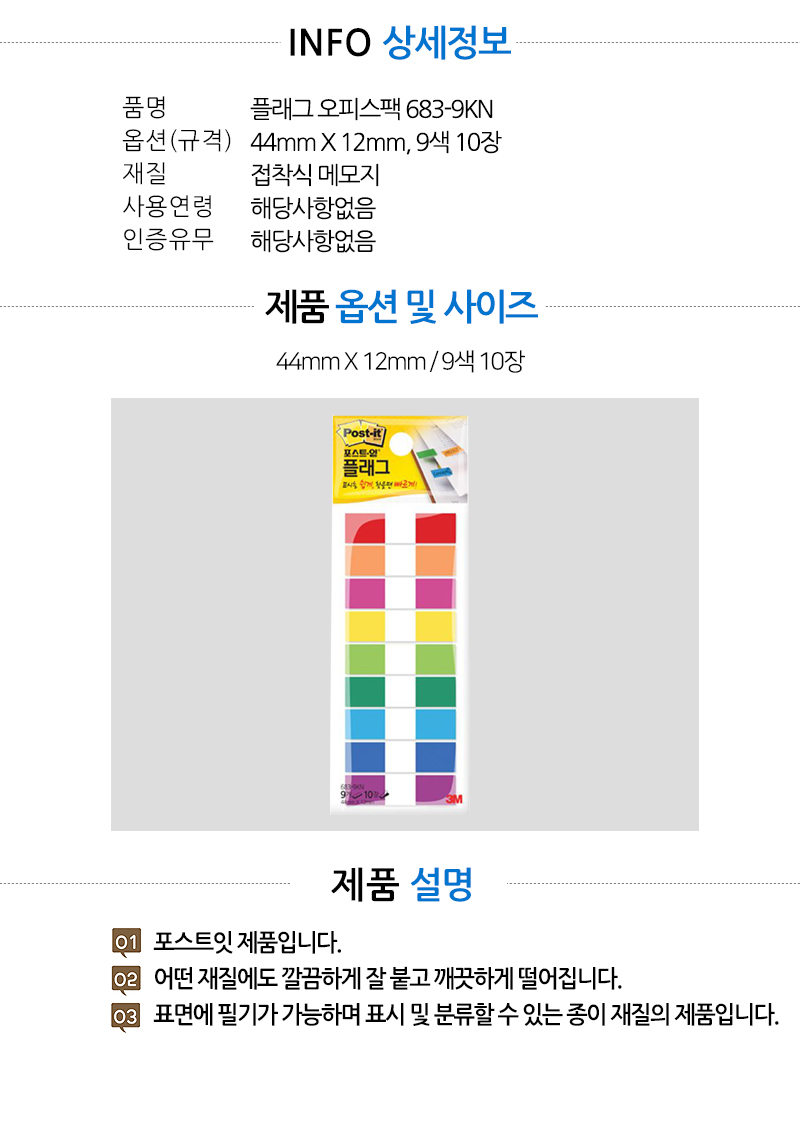Click the 제품 설명 section heading
The image size is (800, 1124).
pyautogui.click(x=401, y=884)
